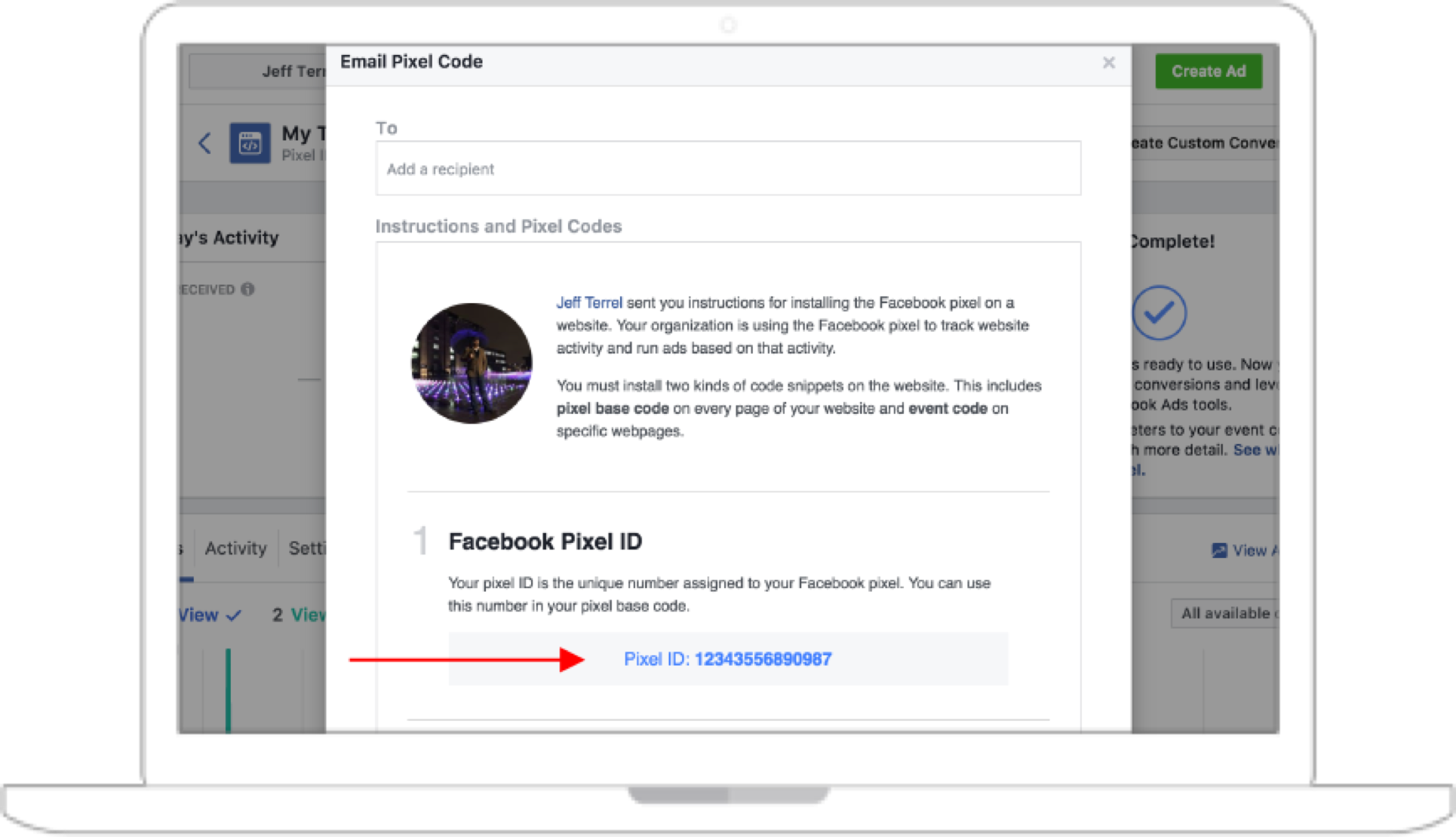The width and height of the screenshot is (1456, 837).
Task: Click the View Analytics chart icon
Action: 1219,550
